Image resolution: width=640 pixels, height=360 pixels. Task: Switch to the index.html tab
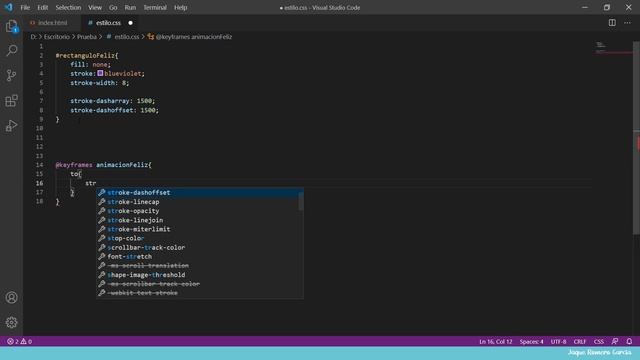tap(52, 23)
